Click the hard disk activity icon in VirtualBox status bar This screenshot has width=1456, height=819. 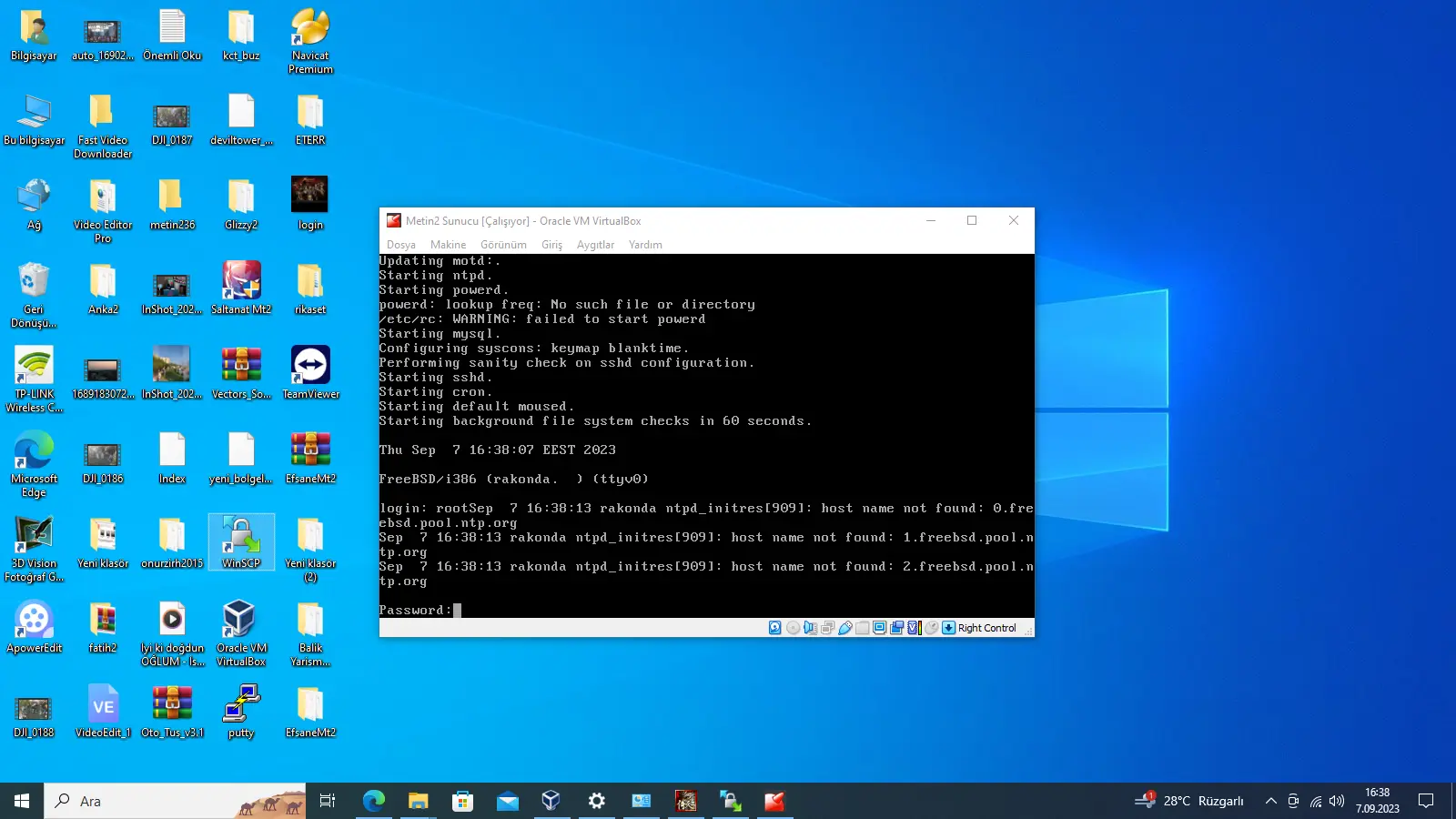pyautogui.click(x=774, y=628)
